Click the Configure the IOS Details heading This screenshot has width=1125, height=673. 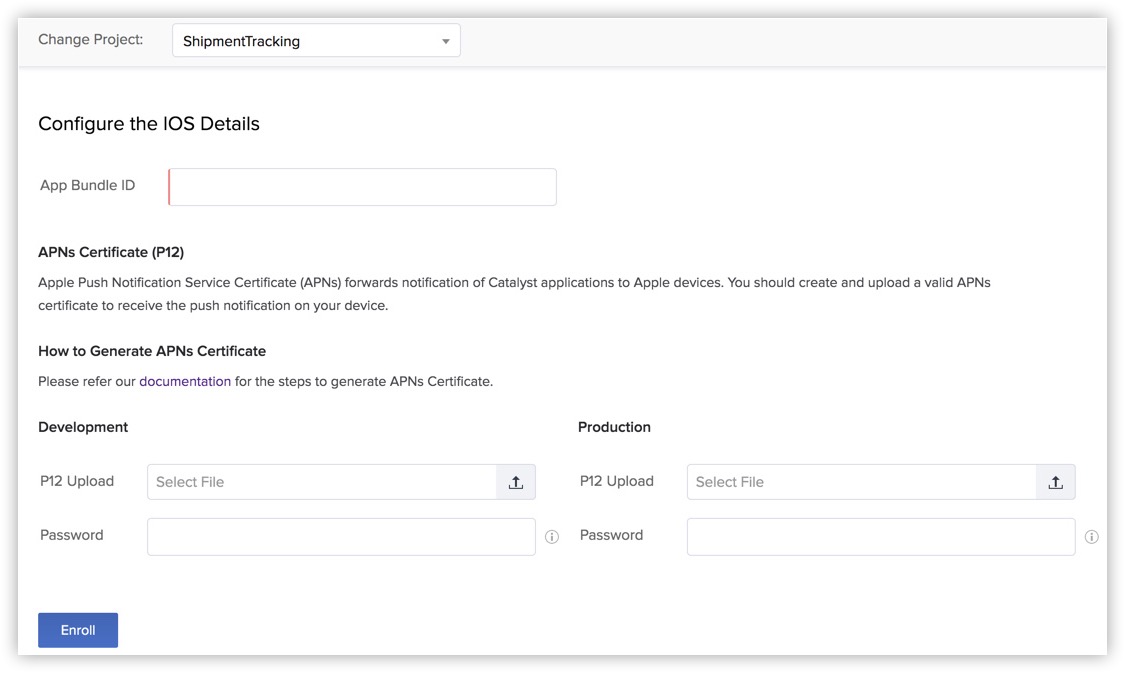[x=149, y=124]
